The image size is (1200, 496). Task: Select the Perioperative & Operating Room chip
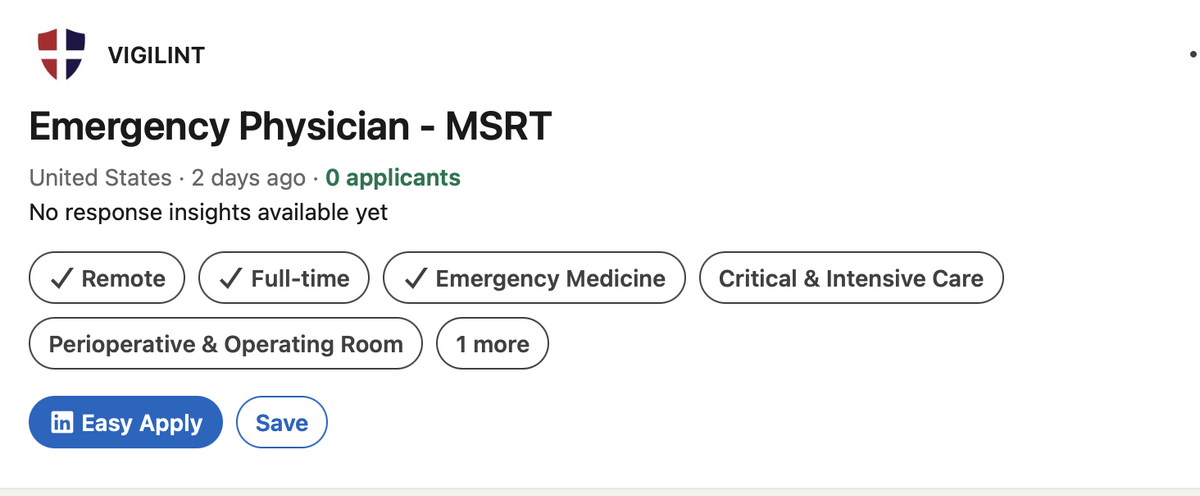point(226,344)
